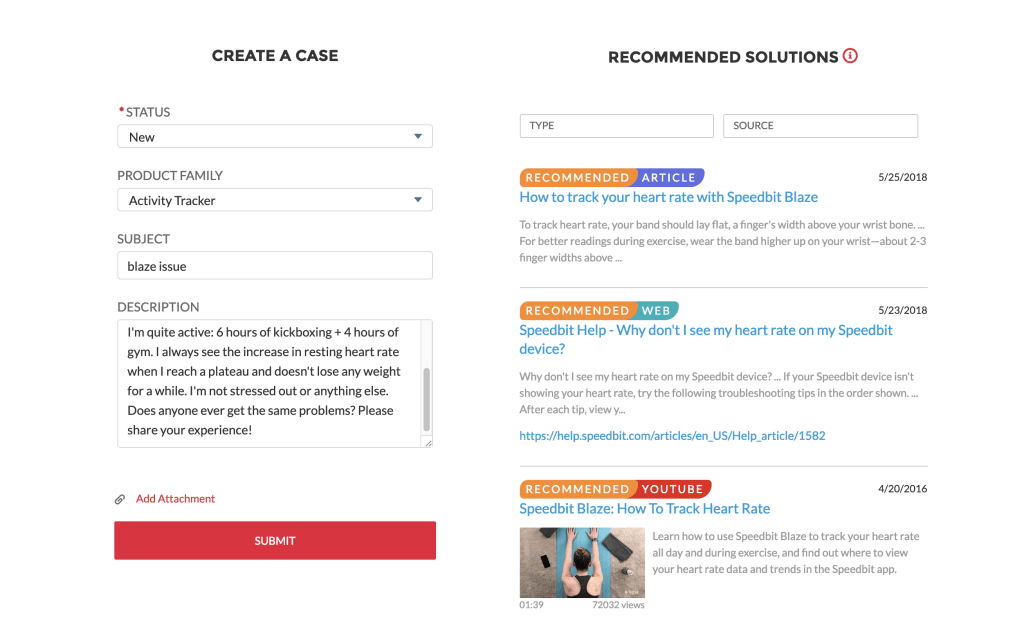Click the Recommended Article badge
The height and width of the screenshot is (627, 1024).
pos(611,177)
